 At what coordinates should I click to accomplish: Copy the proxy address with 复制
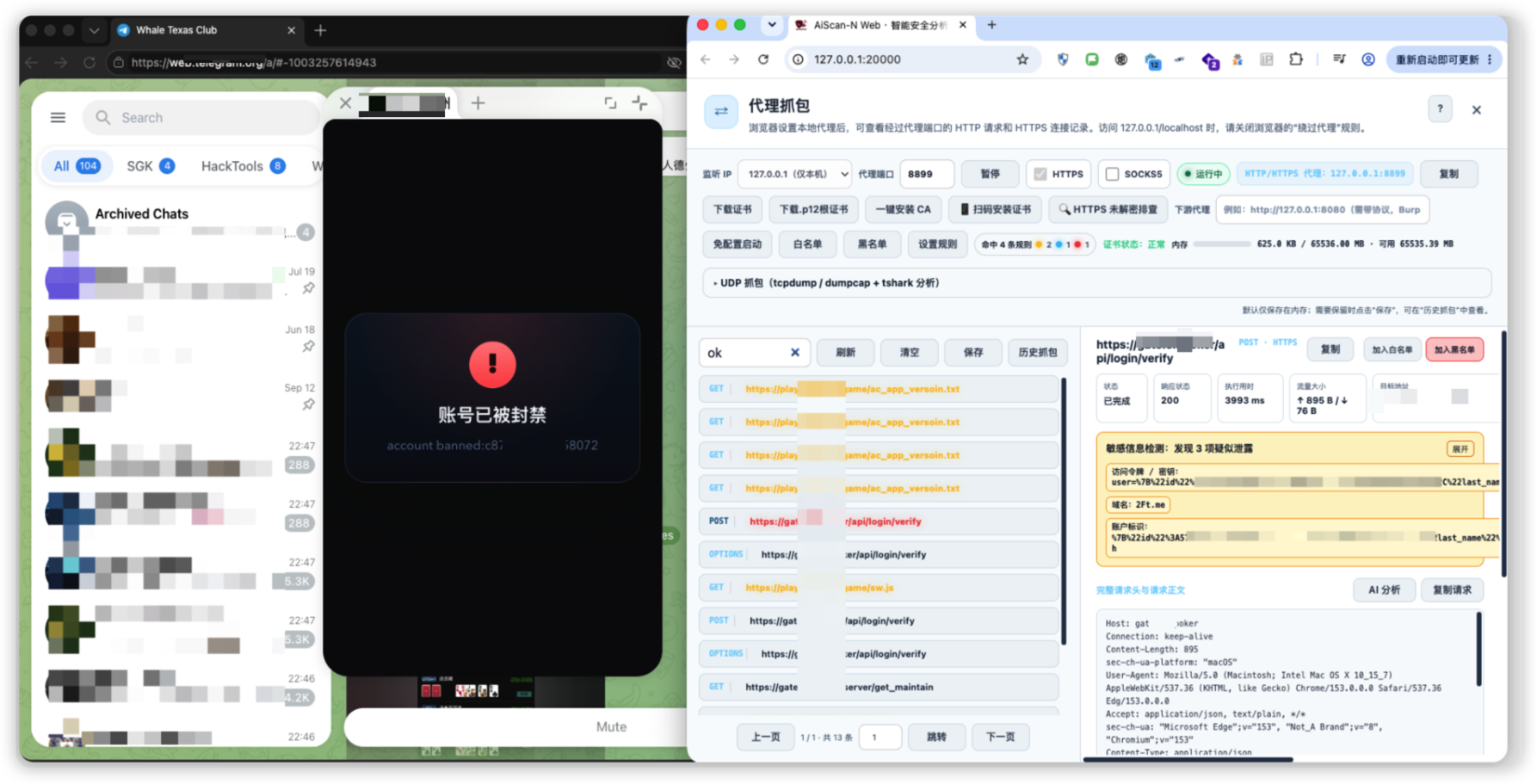click(1449, 174)
